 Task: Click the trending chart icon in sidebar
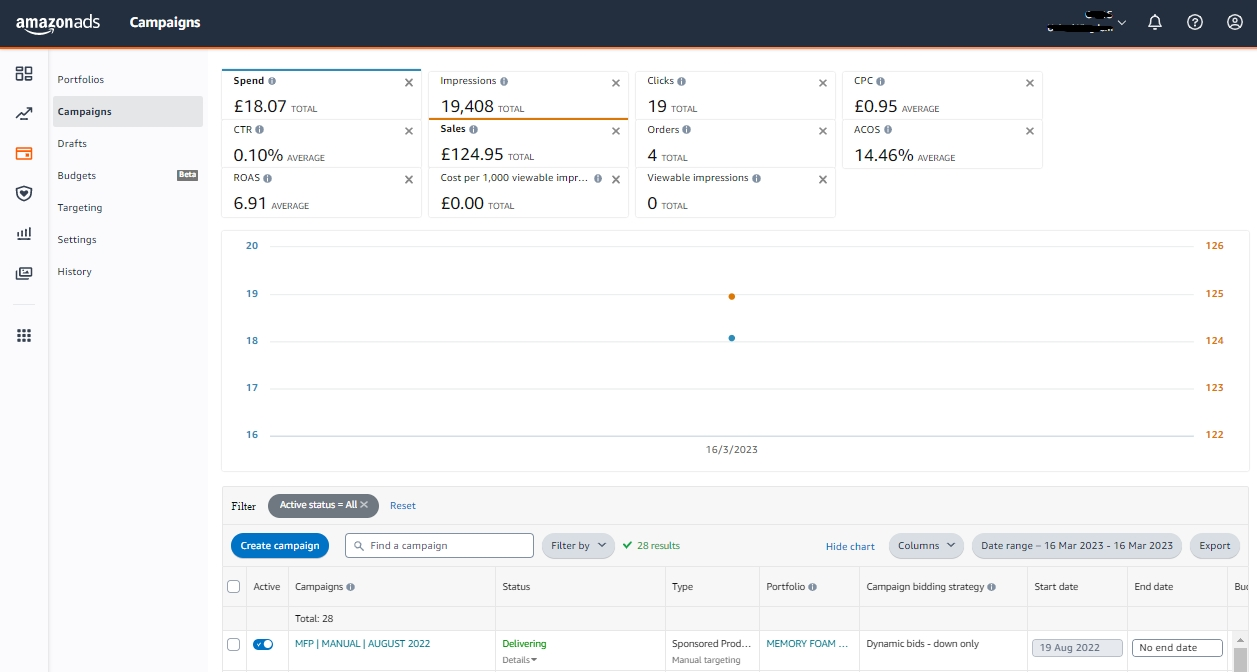click(24, 114)
